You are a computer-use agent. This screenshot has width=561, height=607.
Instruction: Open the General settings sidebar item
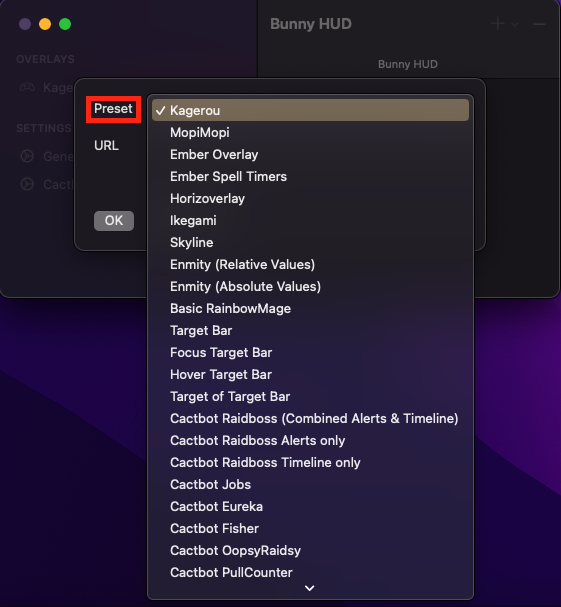[46, 156]
